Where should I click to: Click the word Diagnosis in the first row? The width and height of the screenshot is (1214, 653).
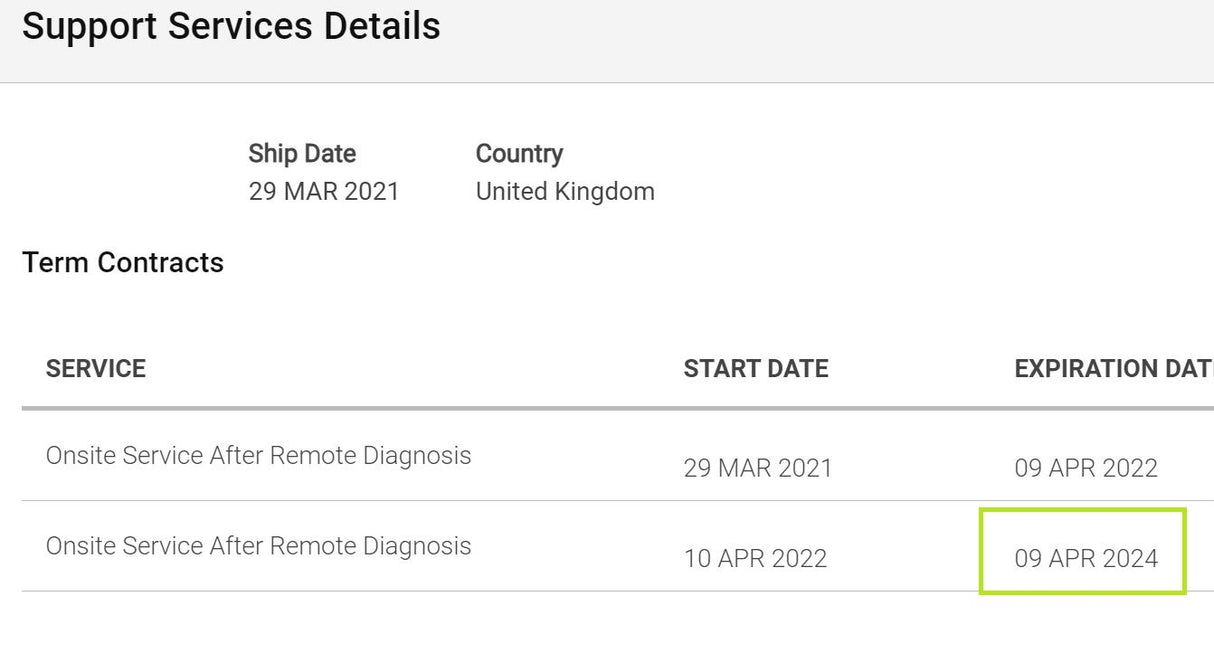(417, 457)
